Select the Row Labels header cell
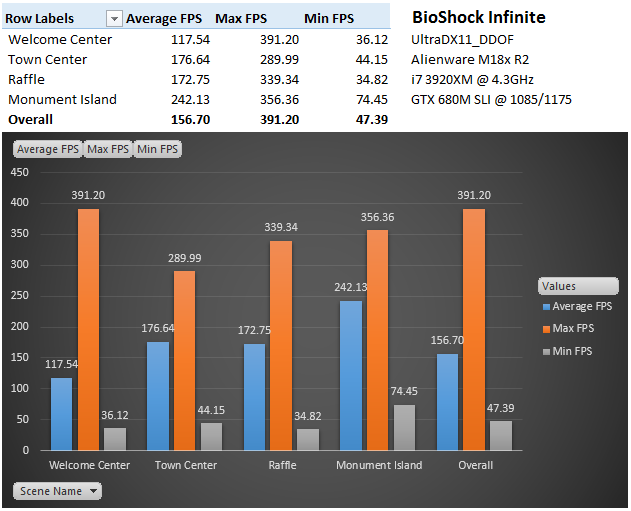 point(39,19)
